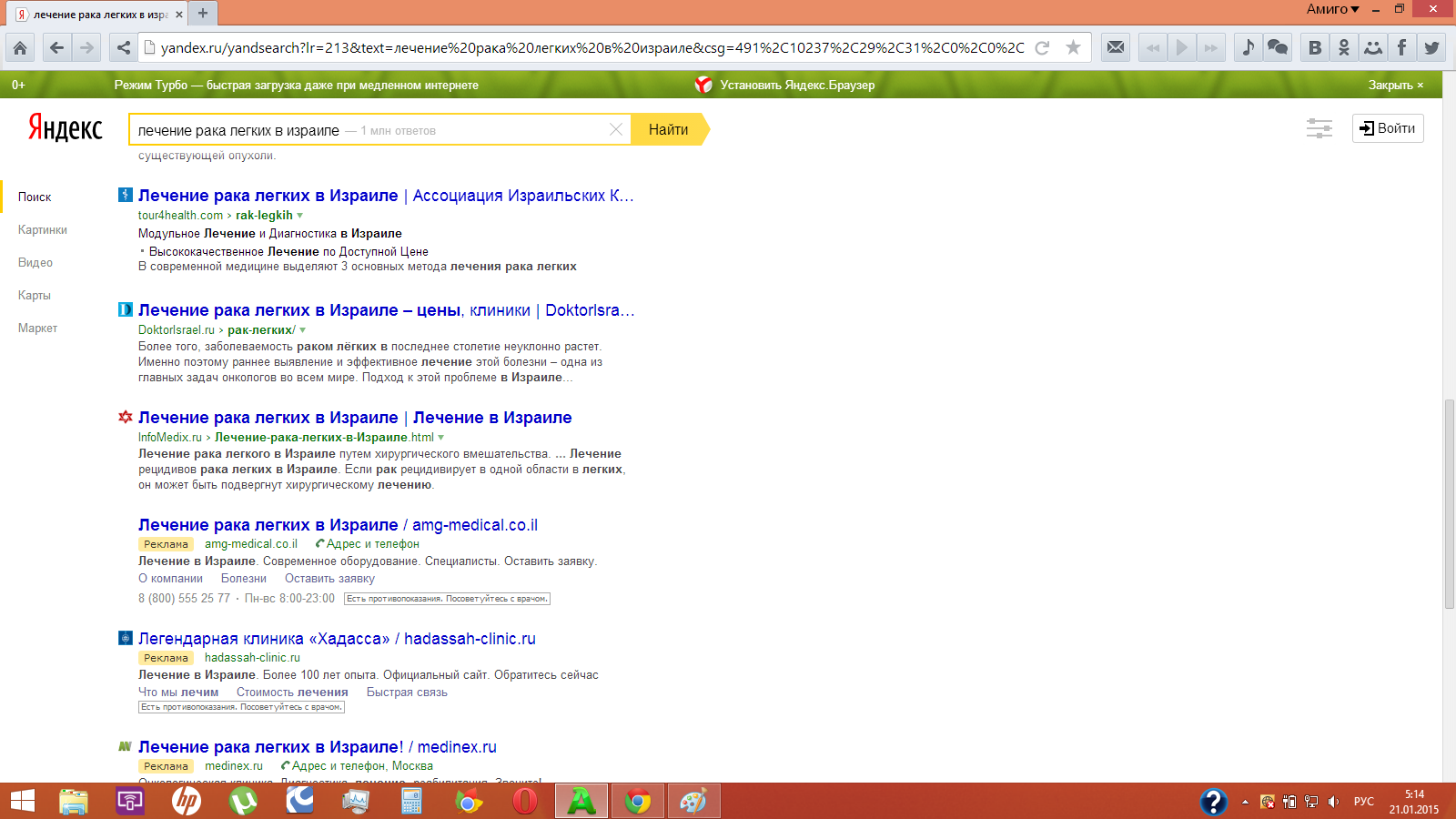The image size is (1456, 819).
Task: Navigate back one page
Action: (56, 47)
